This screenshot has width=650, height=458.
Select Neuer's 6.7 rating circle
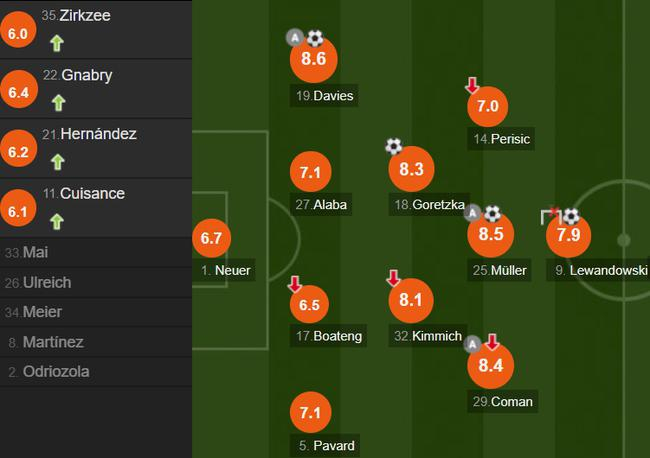pos(210,238)
